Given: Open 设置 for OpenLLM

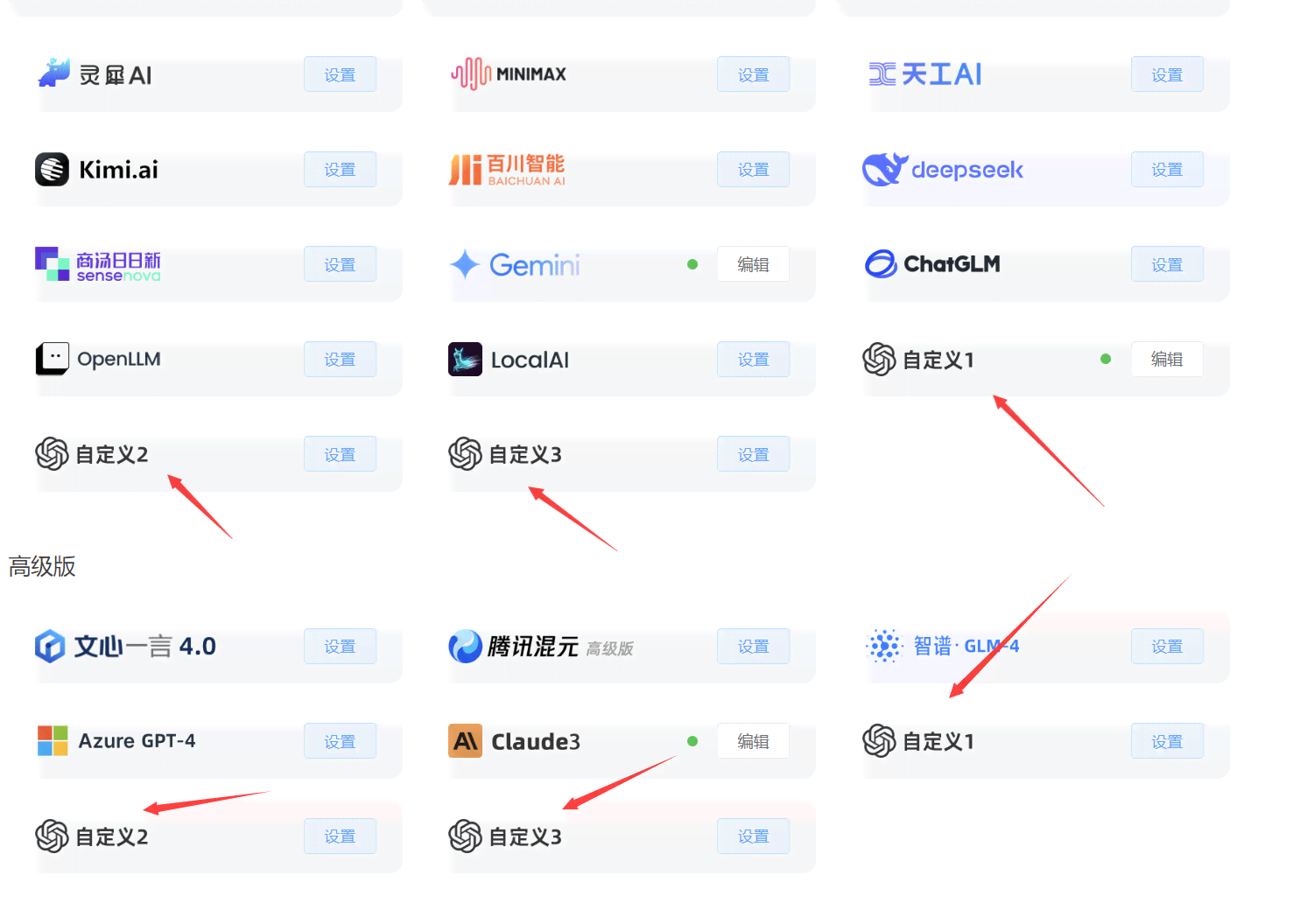Looking at the screenshot, I should coord(340,359).
